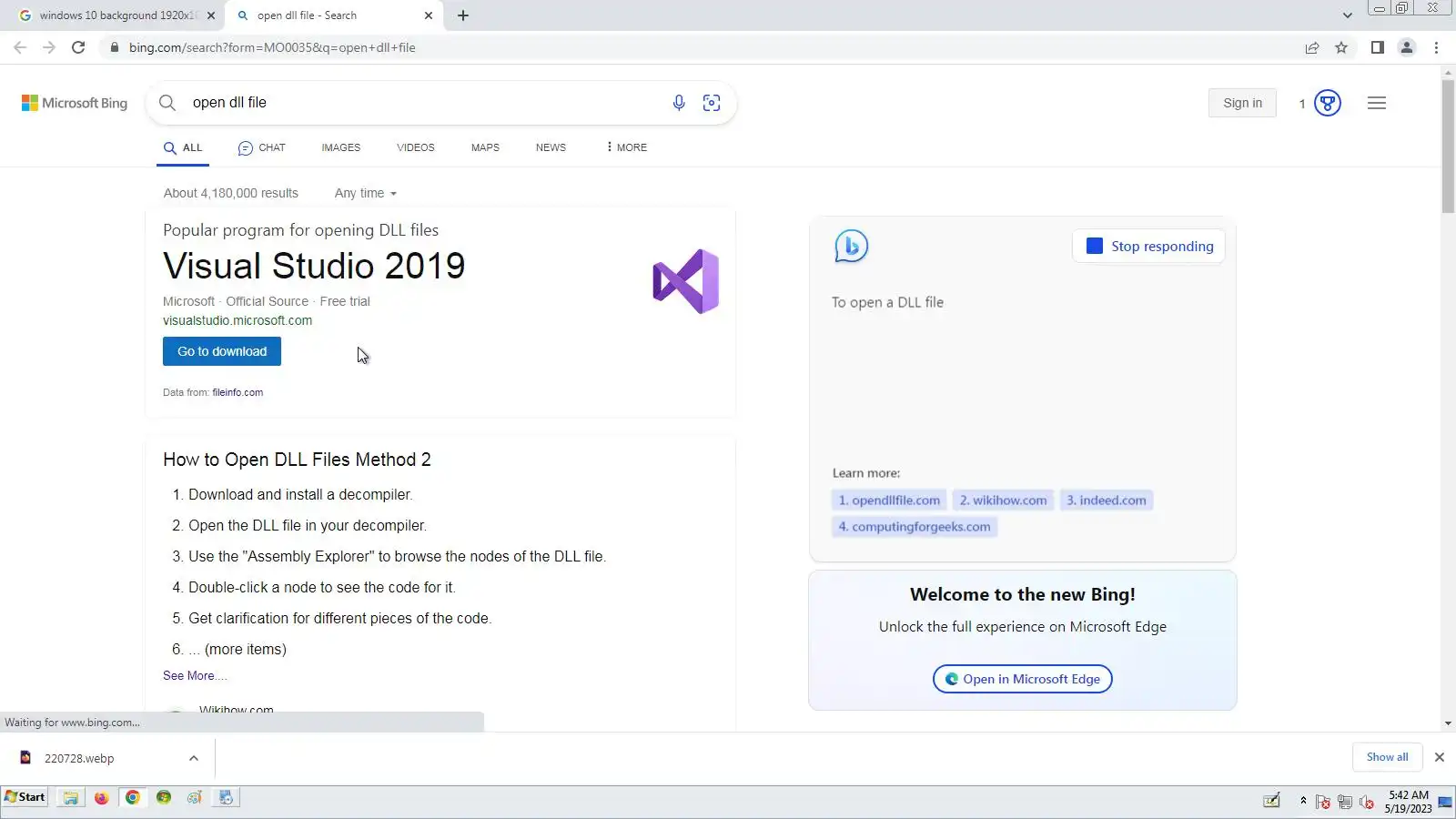The height and width of the screenshot is (819, 1456).
Task: Expand See More for DLL method steps
Action: click(195, 676)
